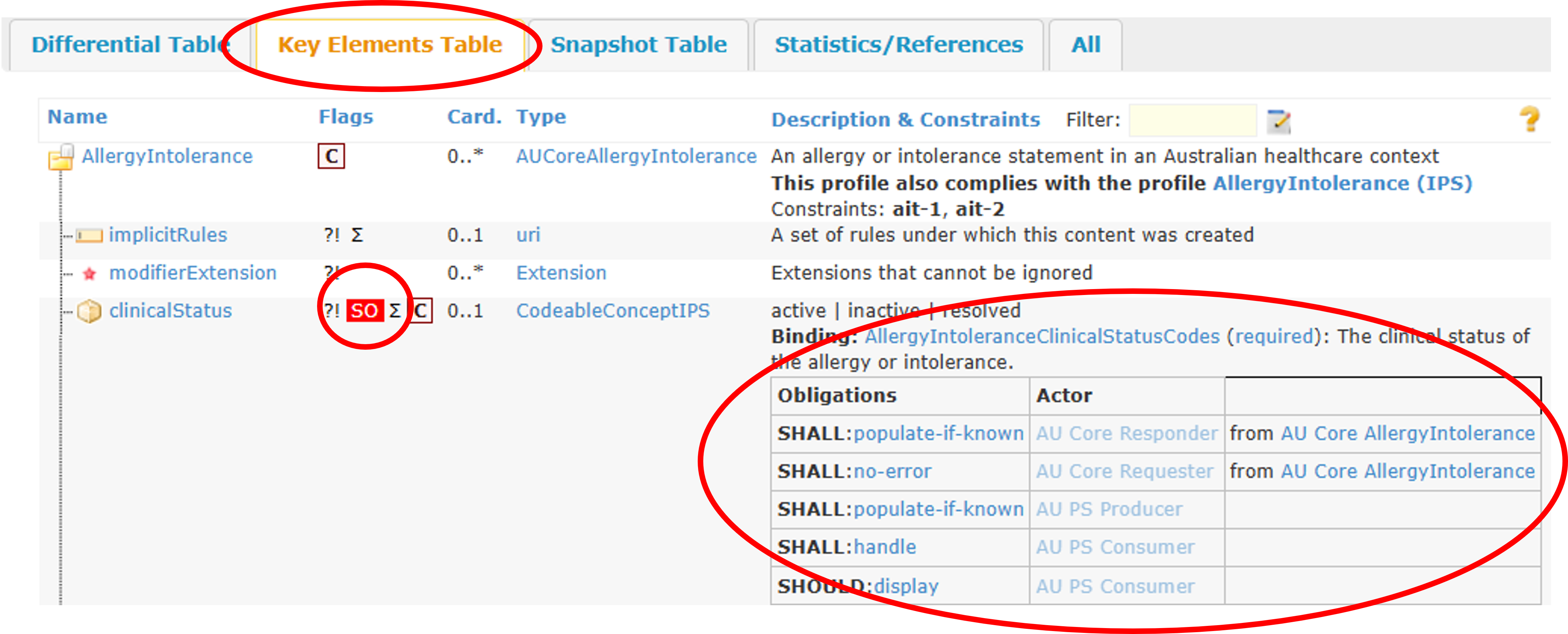Follow the AllergyIntoleranceClinicalStatusCodes binding link

(x=1041, y=337)
